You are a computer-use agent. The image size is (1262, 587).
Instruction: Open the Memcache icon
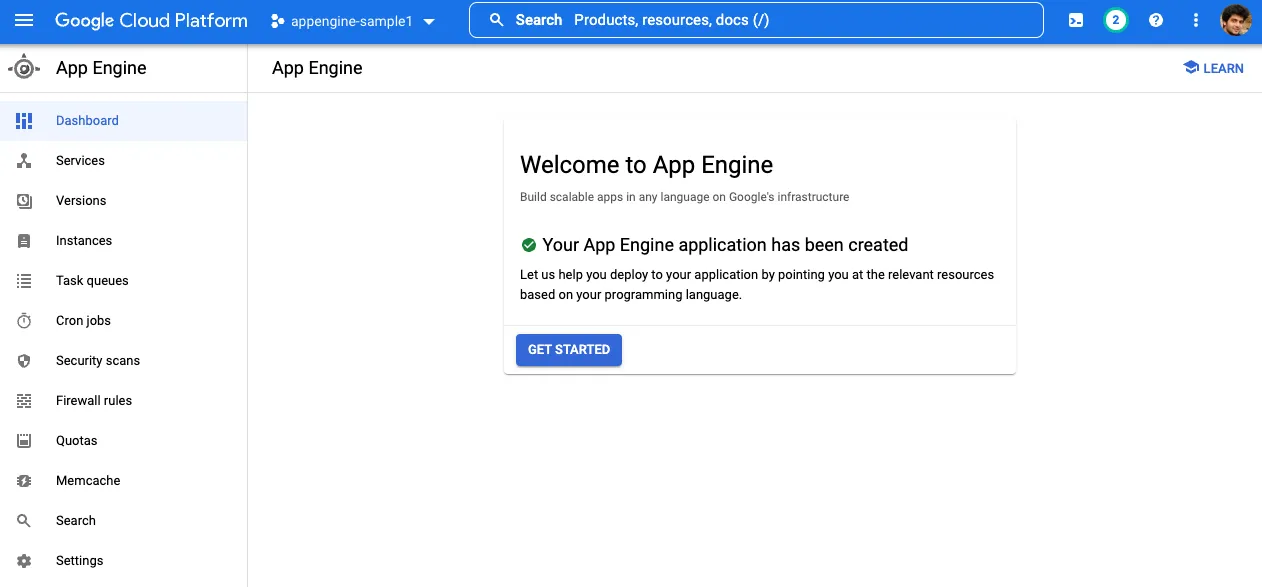point(23,480)
